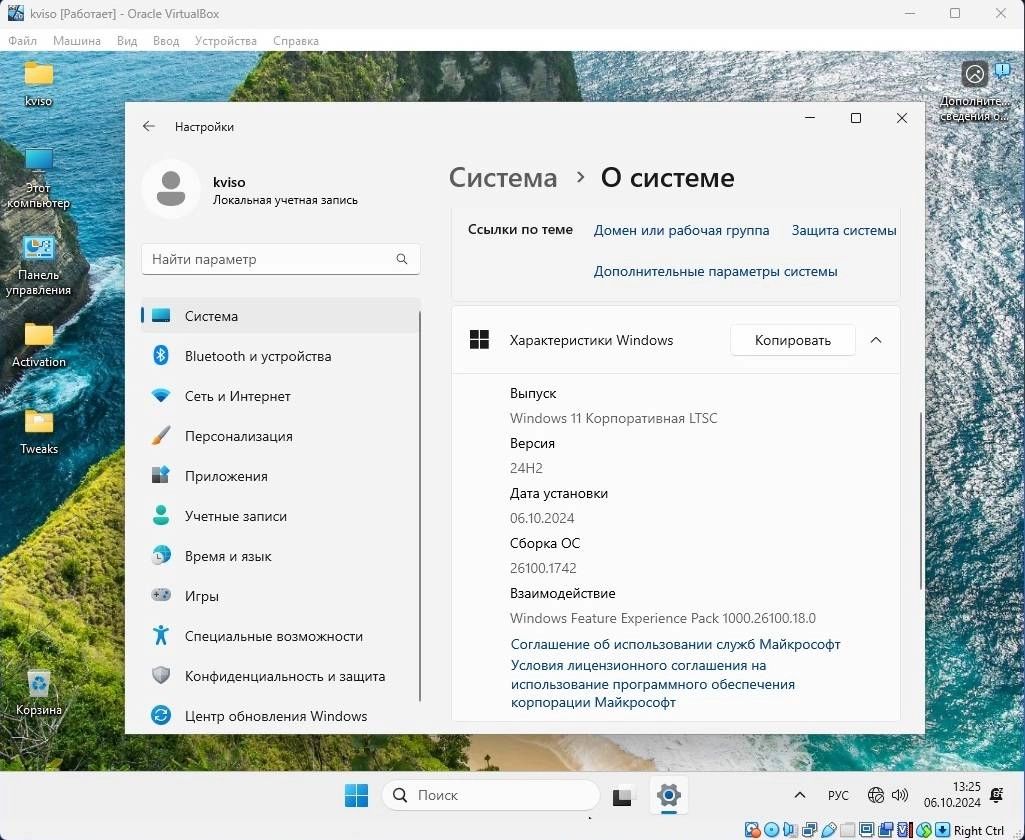The height and width of the screenshot is (840, 1025).
Task: Open Домен или рабочая группа link
Action: (681, 230)
